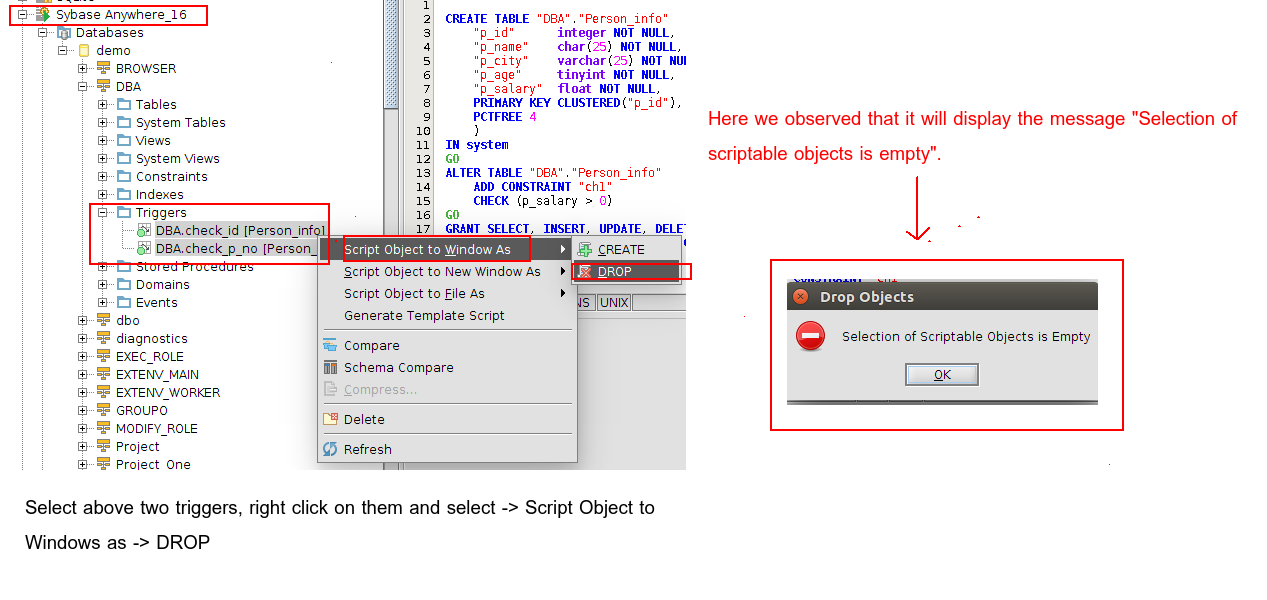
Task: Click the Constraints folder icon
Action: pos(124,177)
